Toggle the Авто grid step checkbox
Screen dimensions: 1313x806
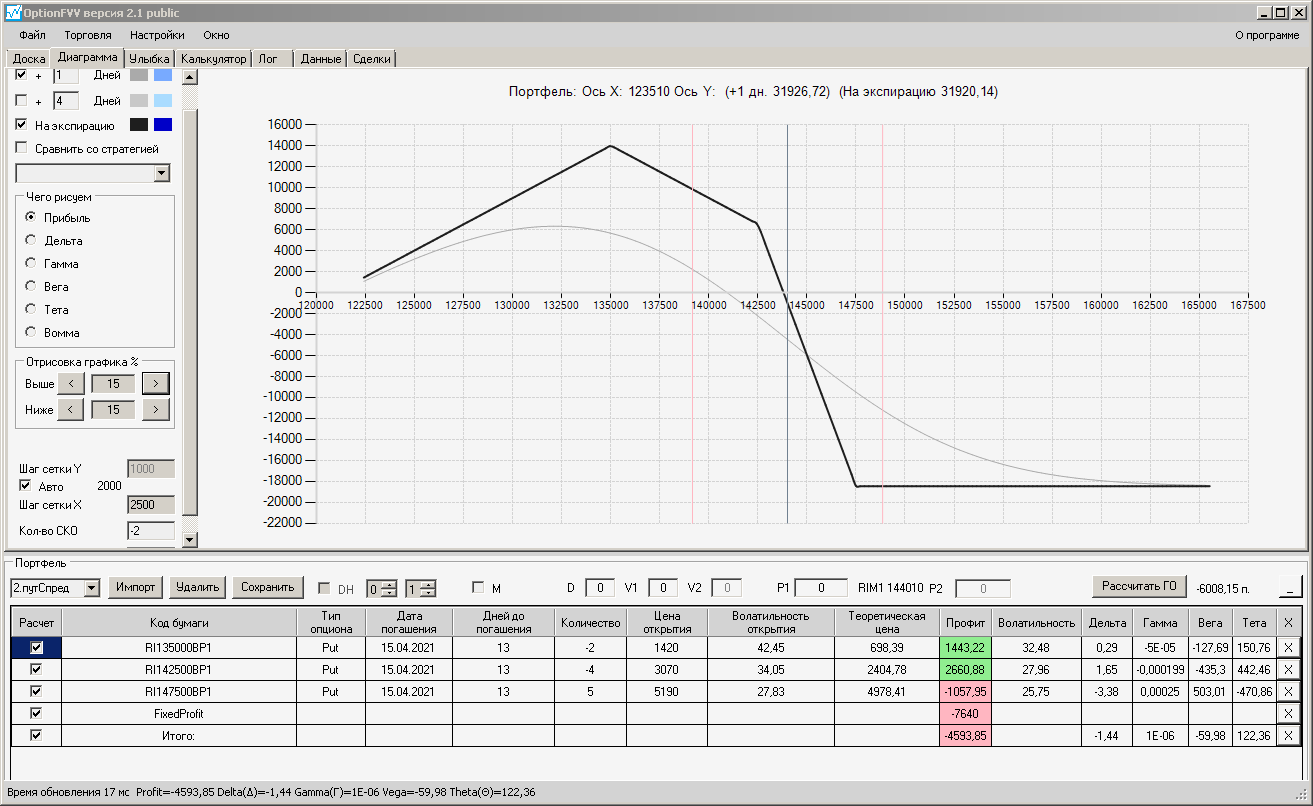(26, 486)
